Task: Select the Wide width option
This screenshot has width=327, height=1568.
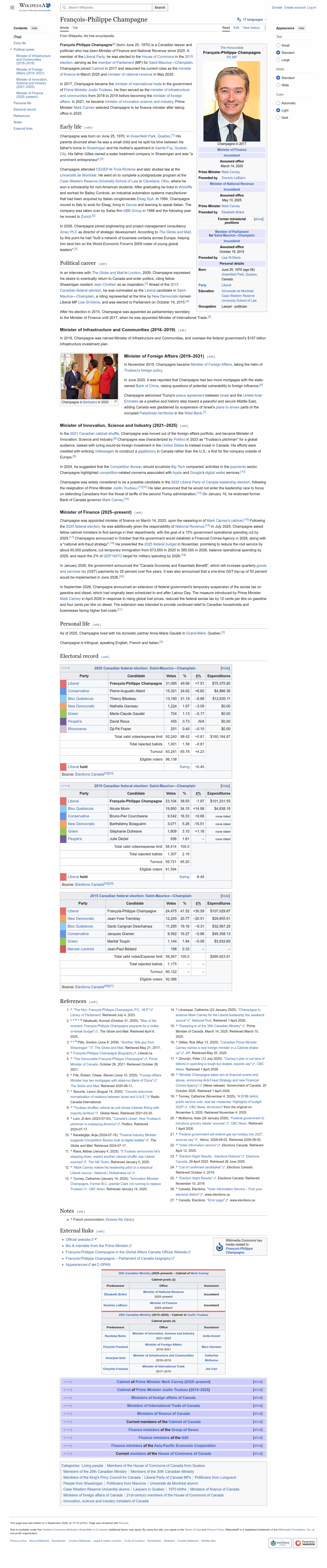Action: point(278,85)
